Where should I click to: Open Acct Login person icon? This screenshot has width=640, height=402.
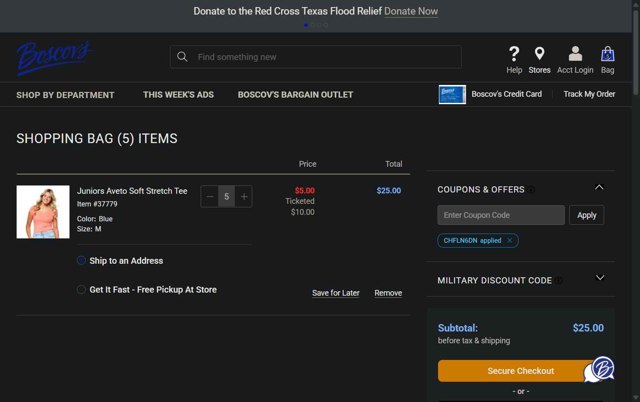click(x=575, y=53)
